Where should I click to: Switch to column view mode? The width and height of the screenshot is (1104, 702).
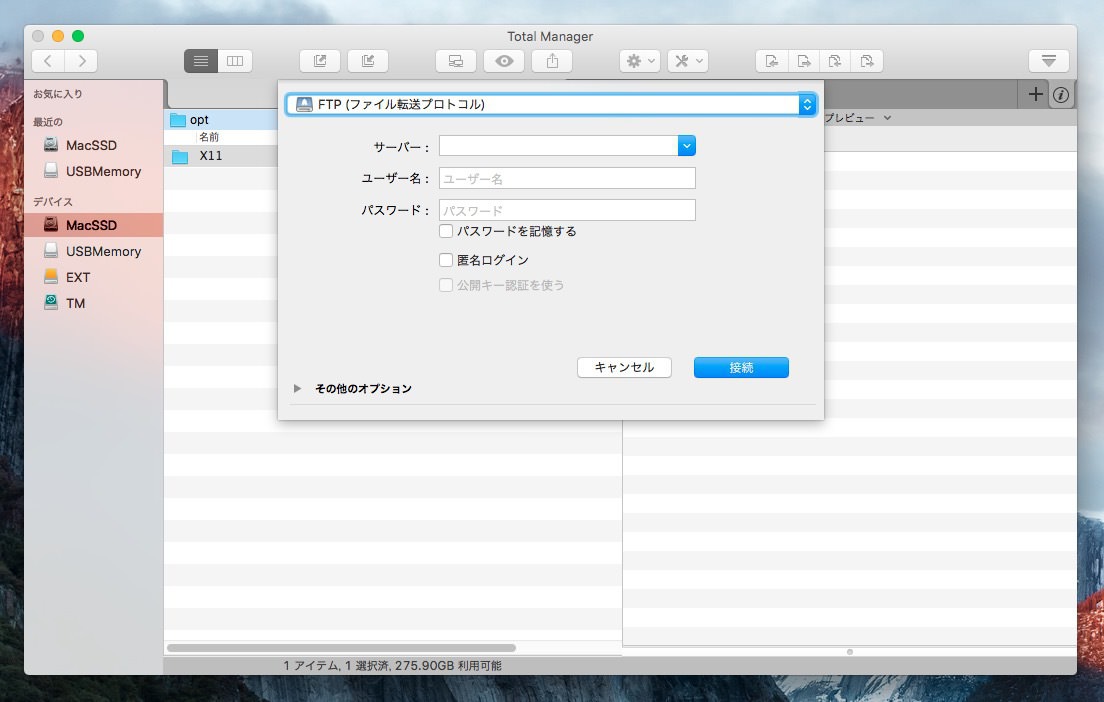coord(234,61)
